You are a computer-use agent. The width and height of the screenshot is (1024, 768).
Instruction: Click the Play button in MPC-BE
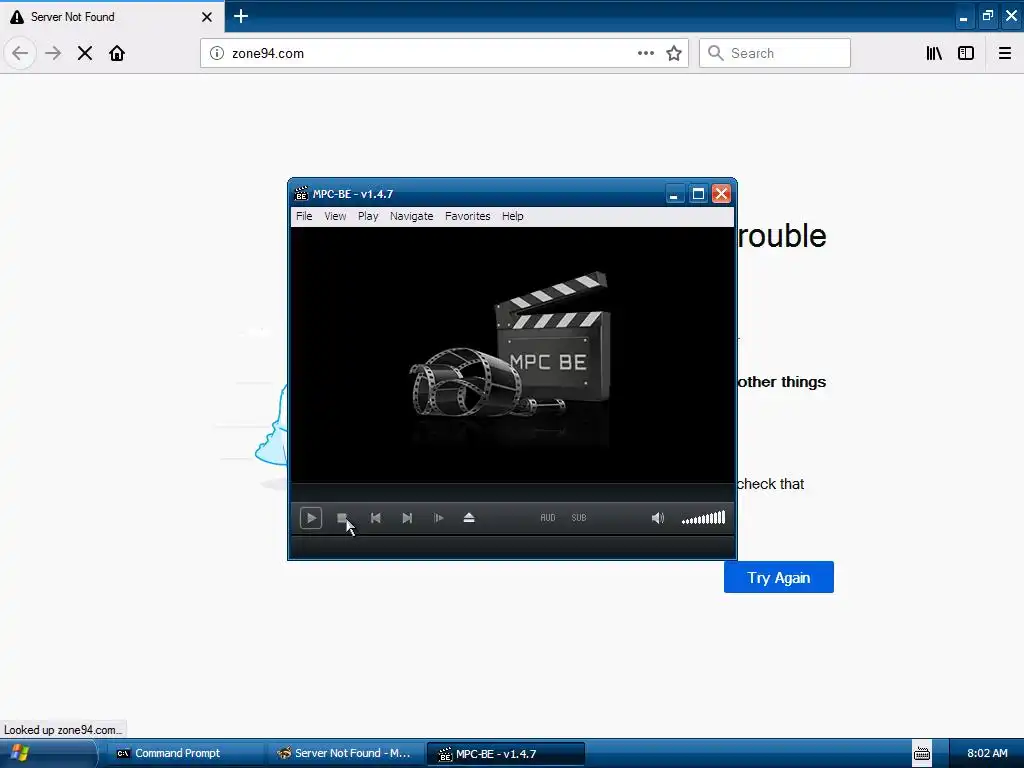[x=311, y=518]
